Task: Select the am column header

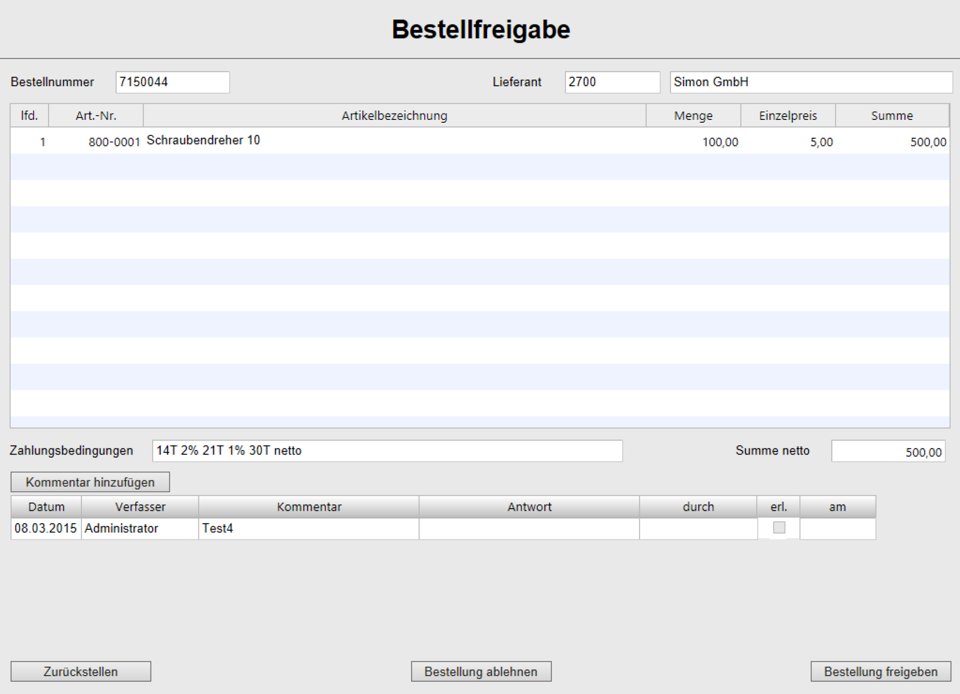Action: (x=838, y=507)
